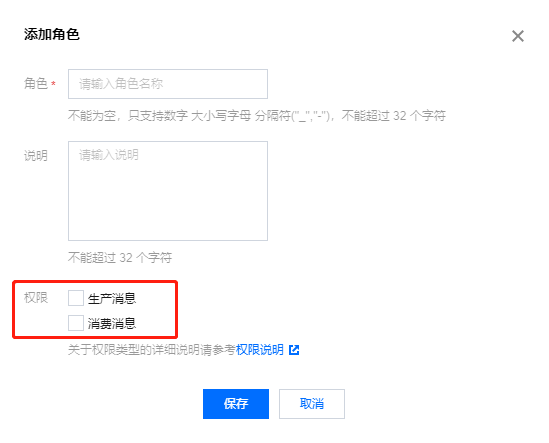Screen dimensions: 549x443
Task: Click the 添加角色 dialog title
Action: [x=52, y=34]
